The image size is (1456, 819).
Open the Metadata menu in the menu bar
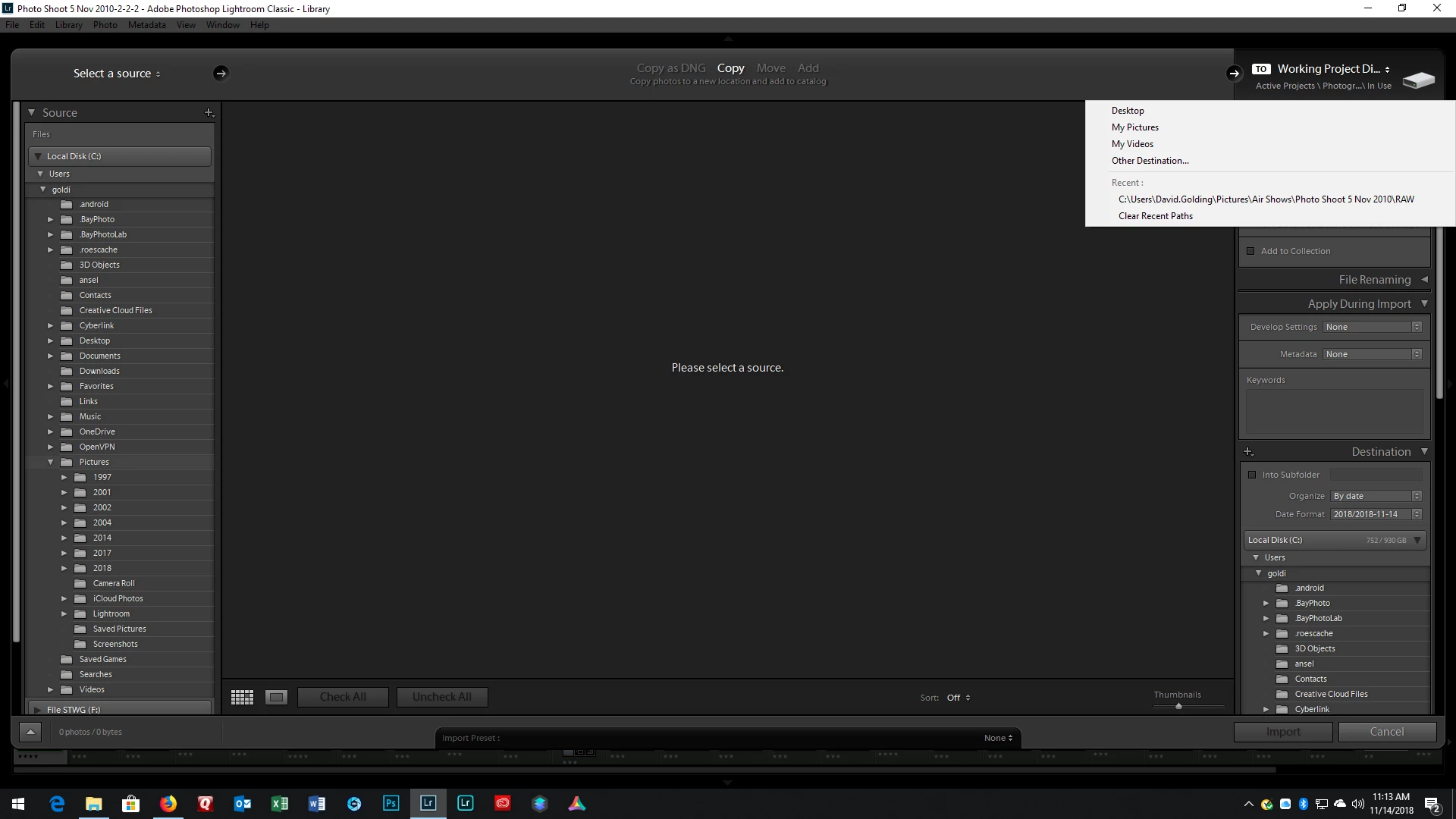146,25
